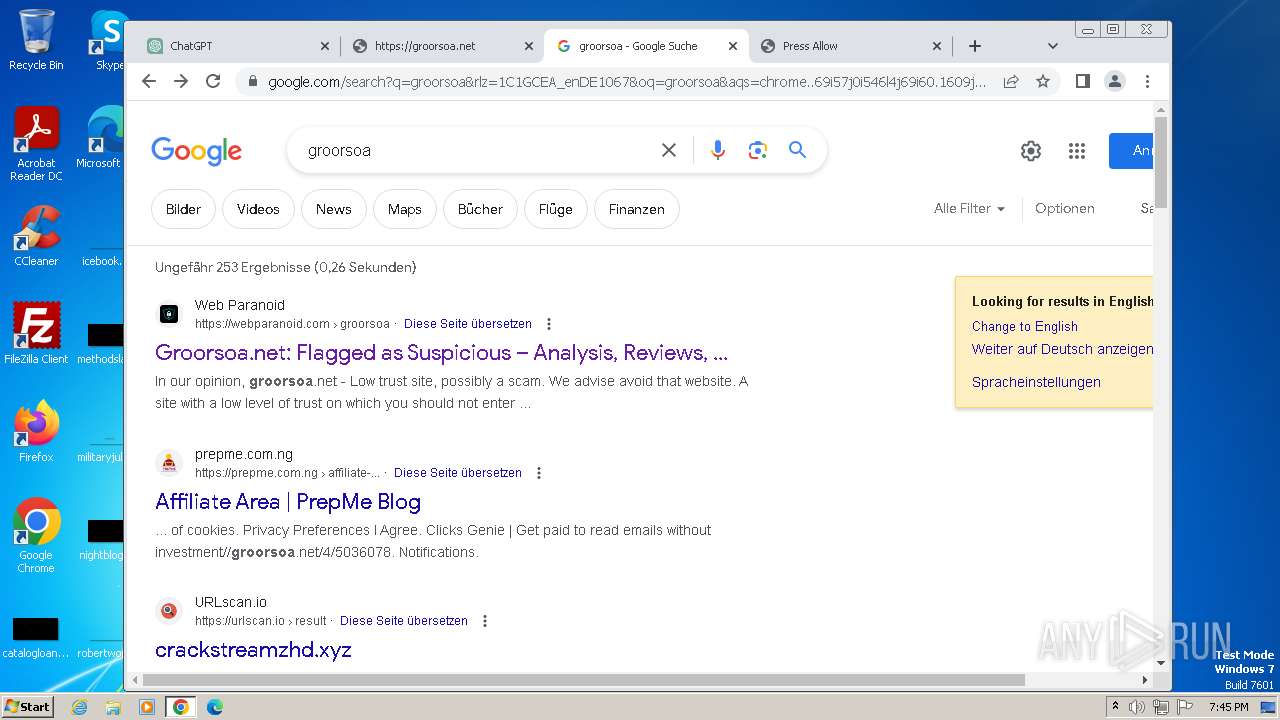Open the Chrome side panel icon
This screenshot has width=1280, height=720.
(1082, 81)
